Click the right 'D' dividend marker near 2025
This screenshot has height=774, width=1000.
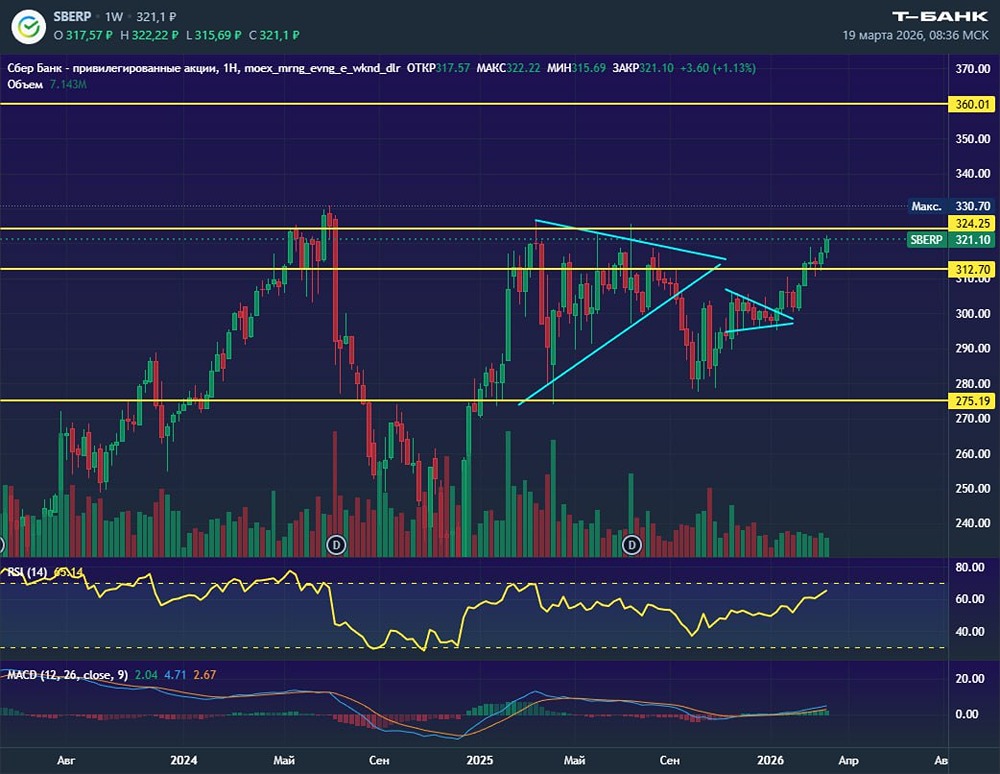(632, 545)
